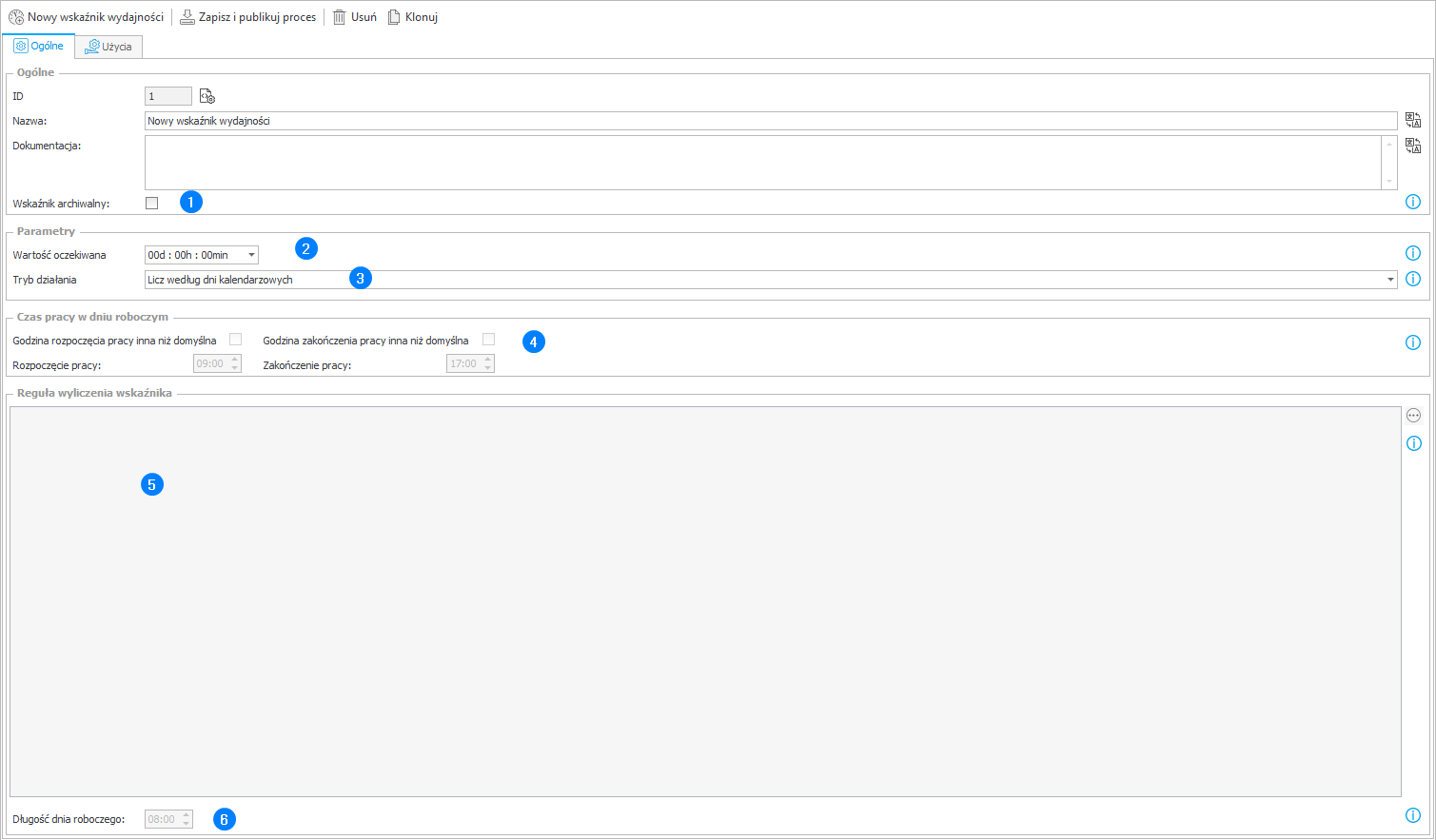Click the Klonuj copy icon

[x=394, y=17]
